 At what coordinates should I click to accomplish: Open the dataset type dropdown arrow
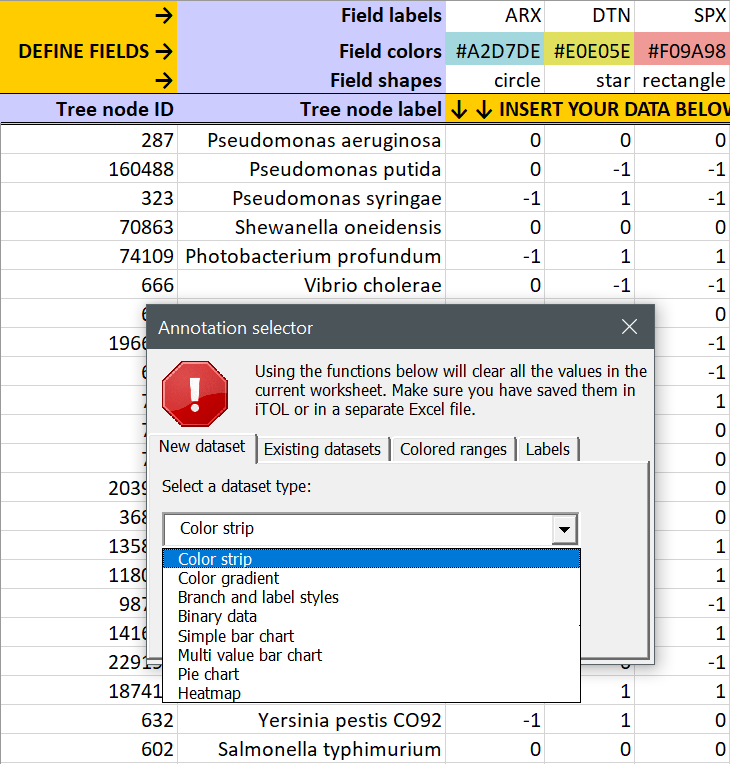pos(565,529)
